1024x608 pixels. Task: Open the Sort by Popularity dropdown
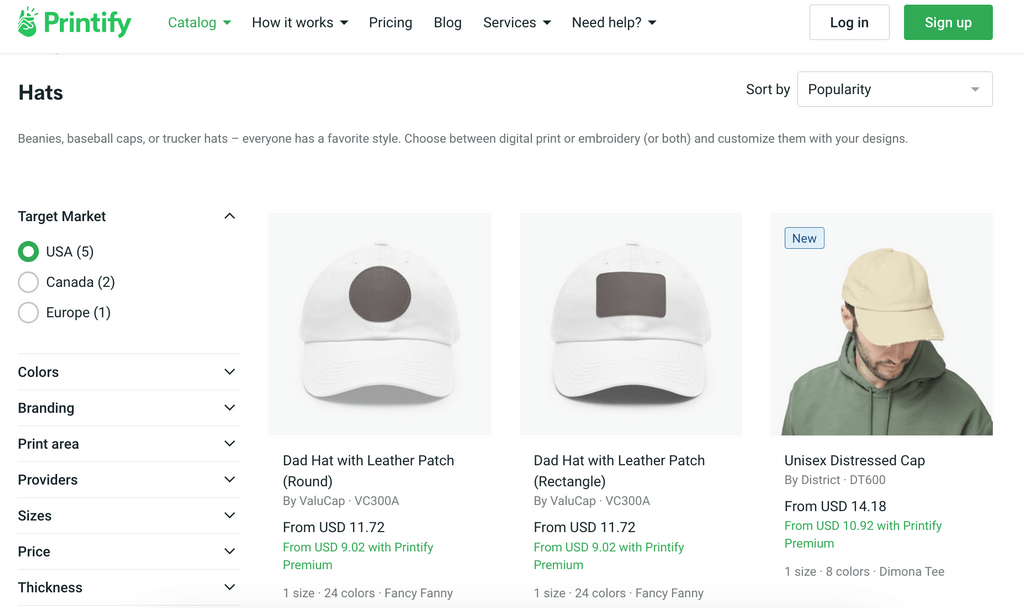pyautogui.click(x=893, y=89)
